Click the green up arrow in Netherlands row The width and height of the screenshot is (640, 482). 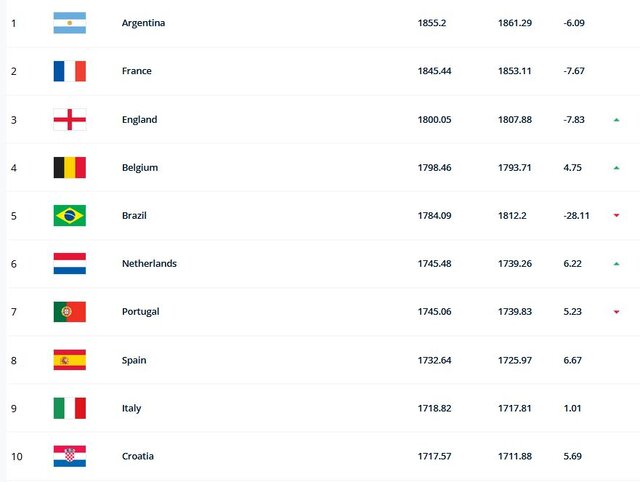tap(617, 264)
